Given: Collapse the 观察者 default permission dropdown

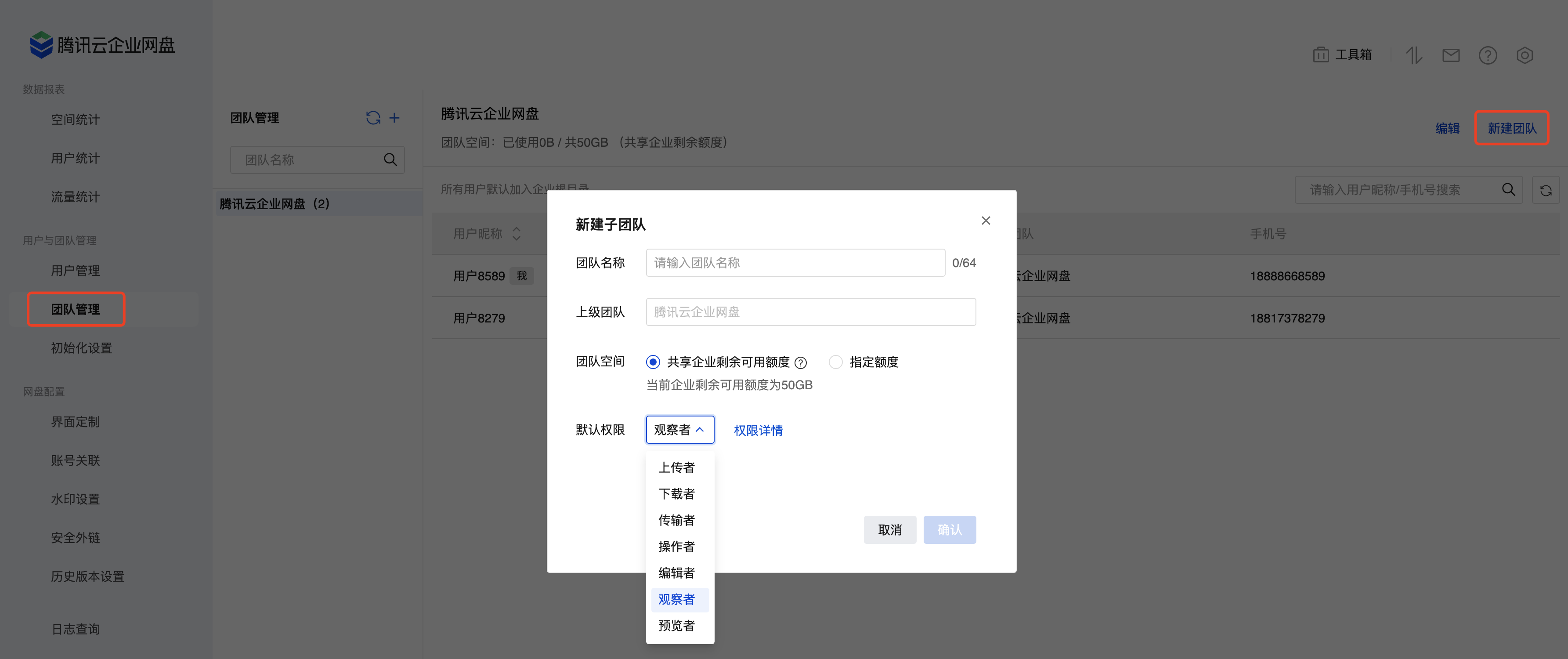Looking at the screenshot, I should coord(679,430).
